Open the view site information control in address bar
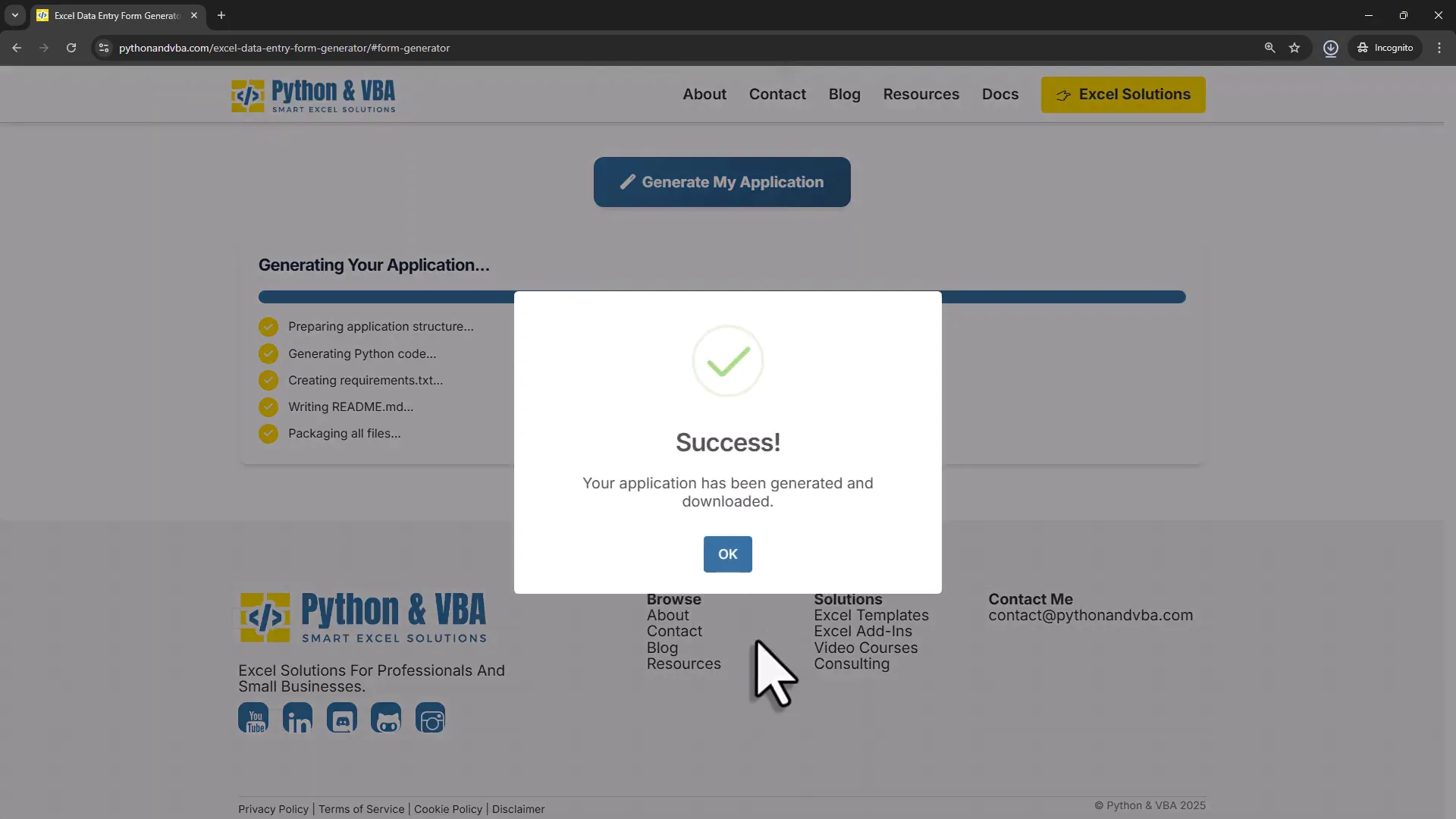 pyautogui.click(x=102, y=47)
